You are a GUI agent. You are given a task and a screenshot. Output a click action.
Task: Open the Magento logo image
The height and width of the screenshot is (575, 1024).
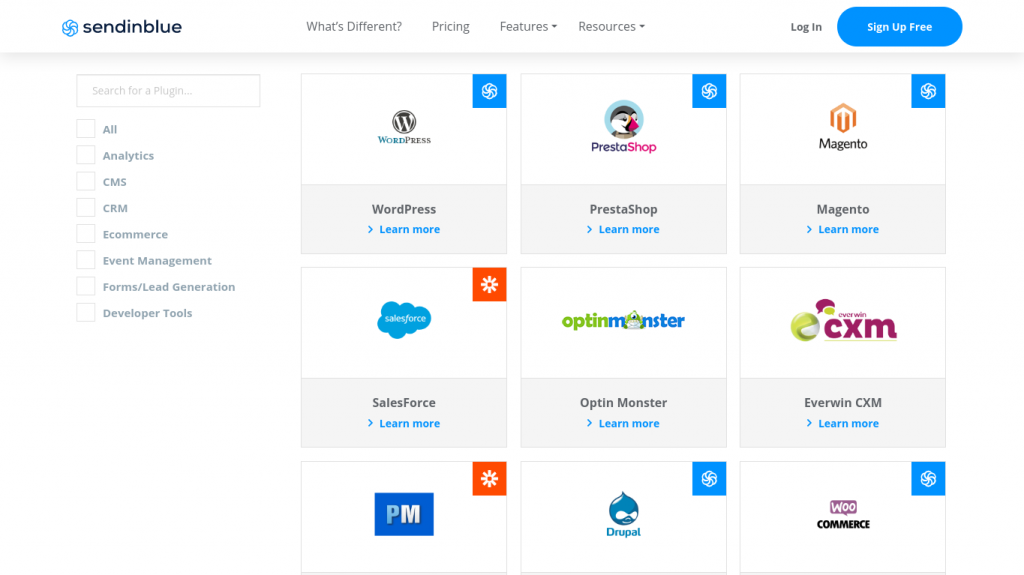pos(843,127)
